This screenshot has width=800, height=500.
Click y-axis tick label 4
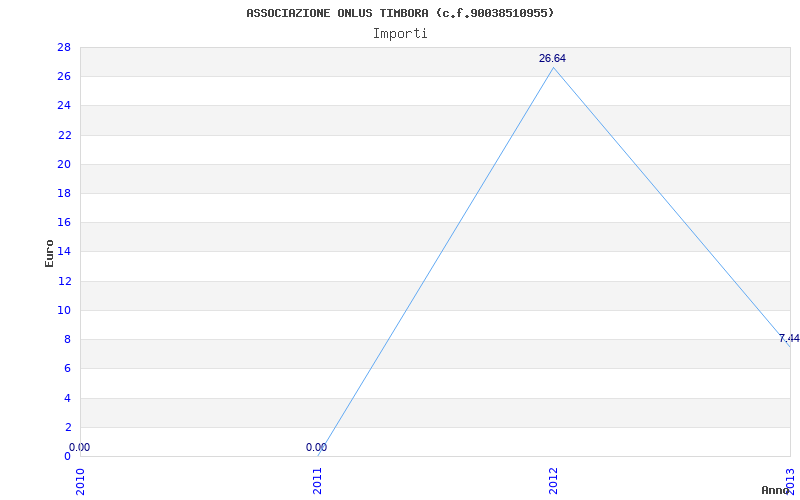point(67,398)
